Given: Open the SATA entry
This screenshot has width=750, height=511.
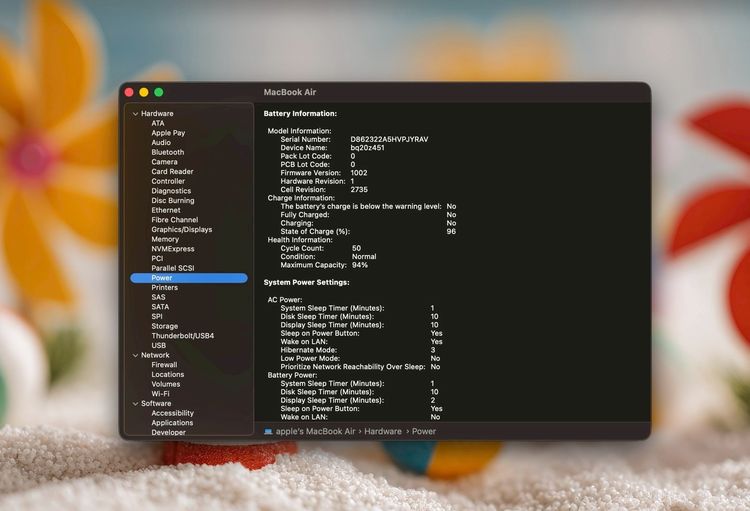Looking at the screenshot, I should point(160,307).
